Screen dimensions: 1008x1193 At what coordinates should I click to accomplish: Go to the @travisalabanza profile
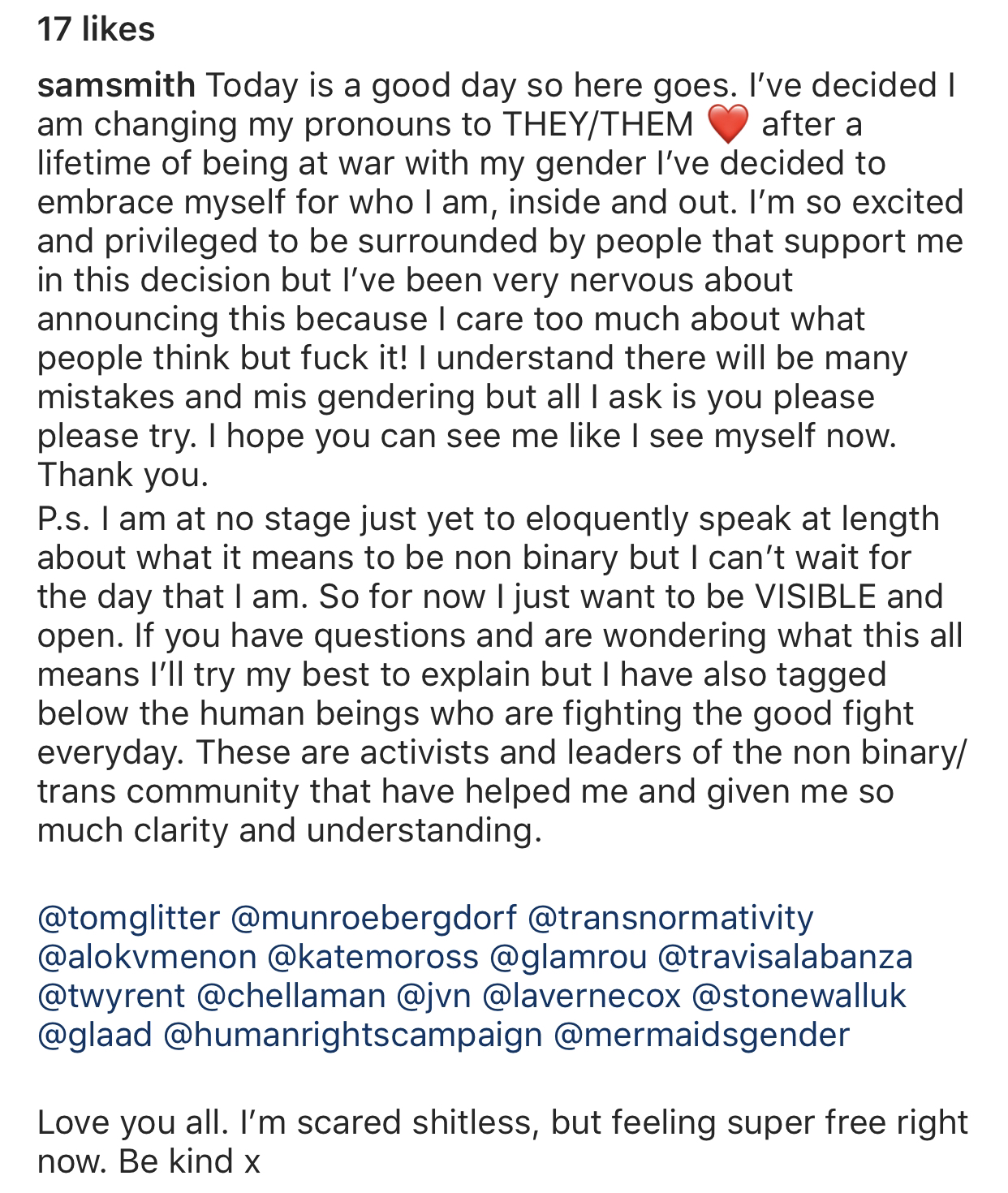click(x=786, y=957)
